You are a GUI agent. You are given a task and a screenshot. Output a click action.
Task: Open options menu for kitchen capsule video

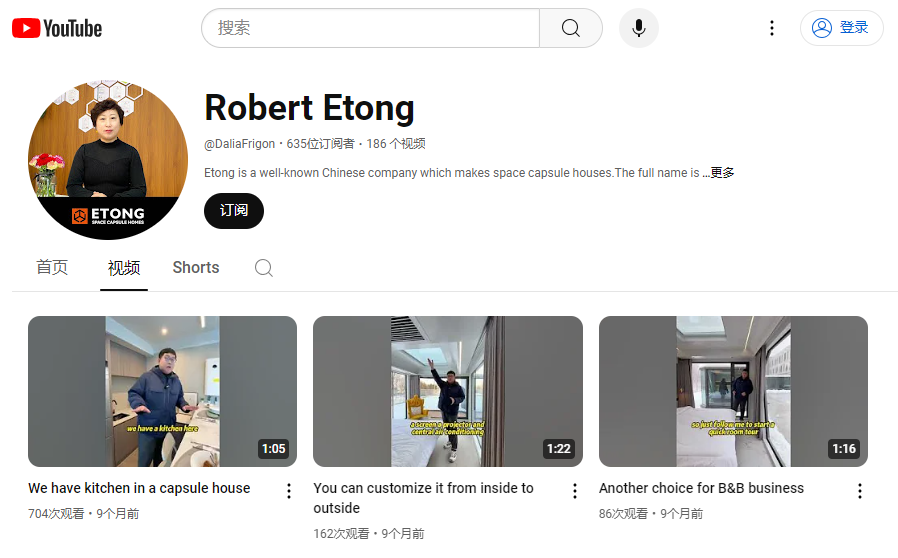(289, 491)
